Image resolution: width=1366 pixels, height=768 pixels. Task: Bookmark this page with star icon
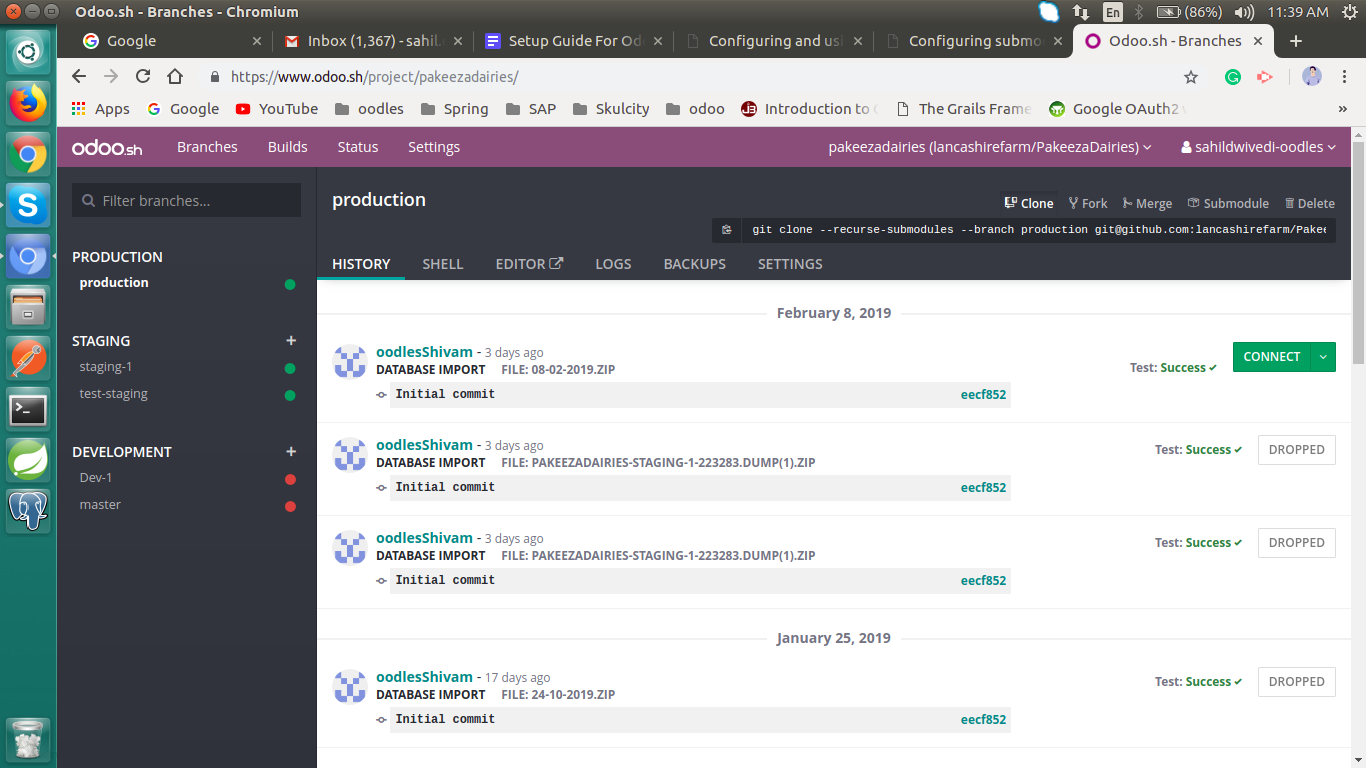pyautogui.click(x=1191, y=77)
